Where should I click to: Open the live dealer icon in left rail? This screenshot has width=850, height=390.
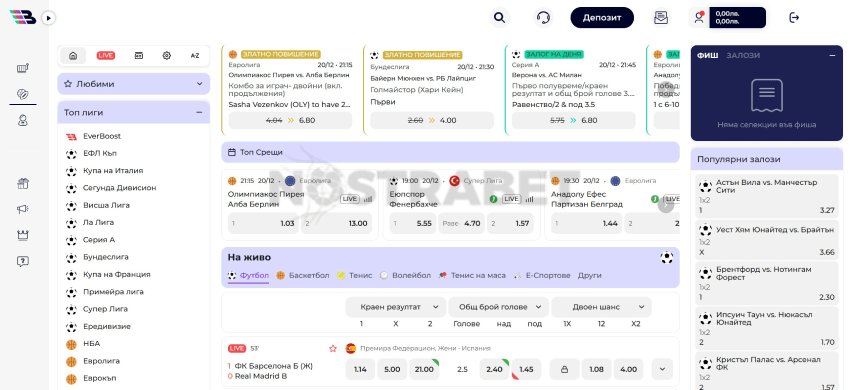(x=23, y=120)
